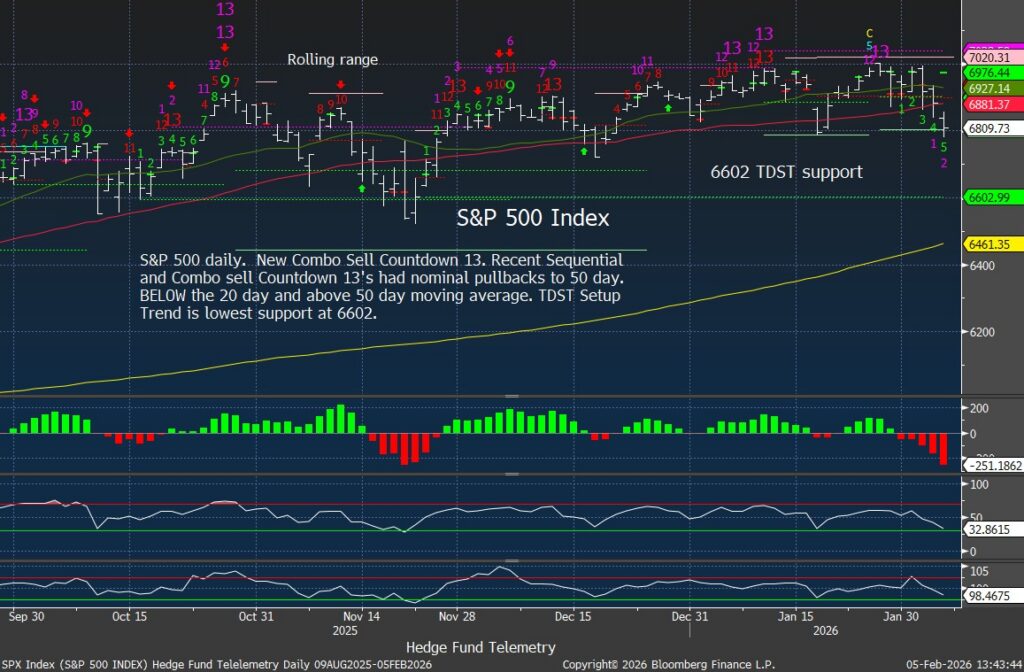Select the bright green 6976.44 price tag
The image size is (1024, 672).
click(x=989, y=73)
